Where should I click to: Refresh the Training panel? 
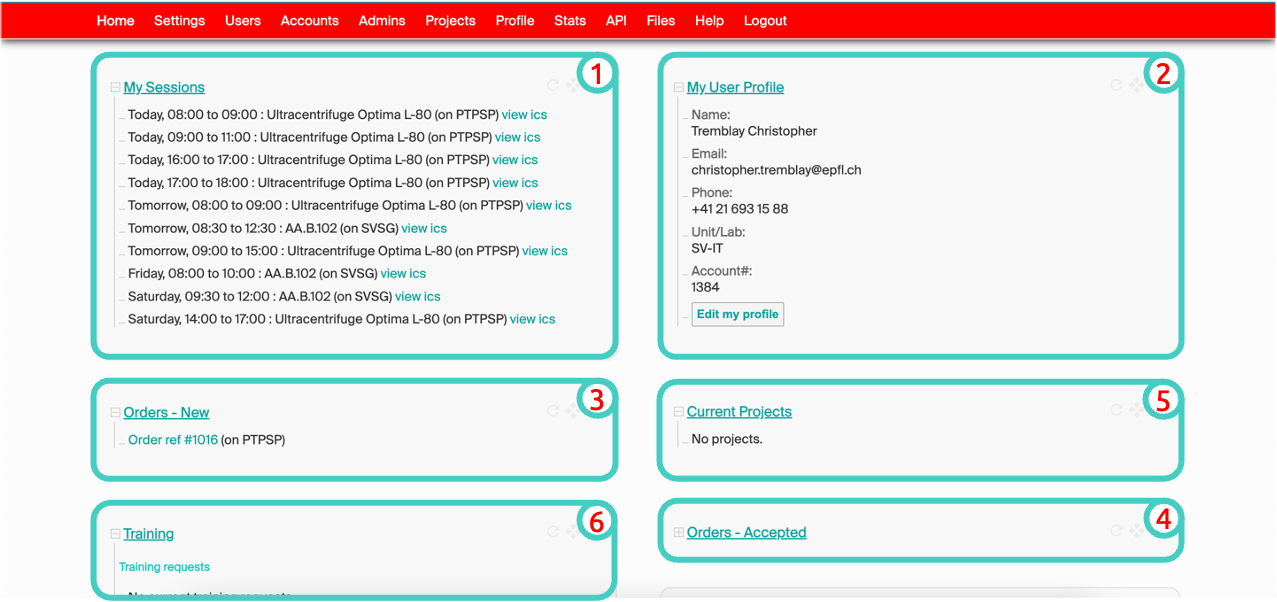(553, 532)
